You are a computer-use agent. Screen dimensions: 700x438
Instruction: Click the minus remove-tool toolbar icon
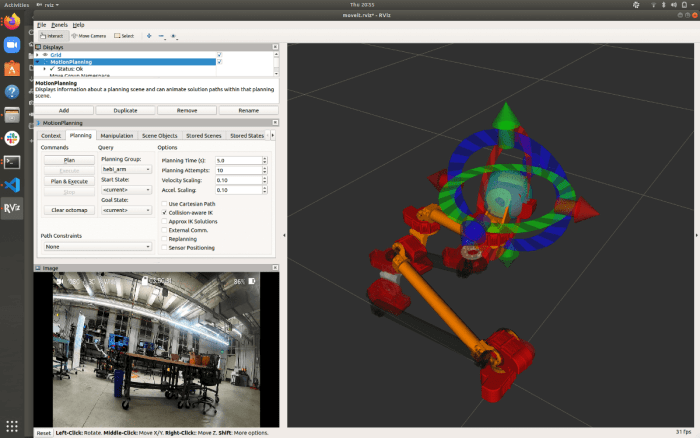161,36
